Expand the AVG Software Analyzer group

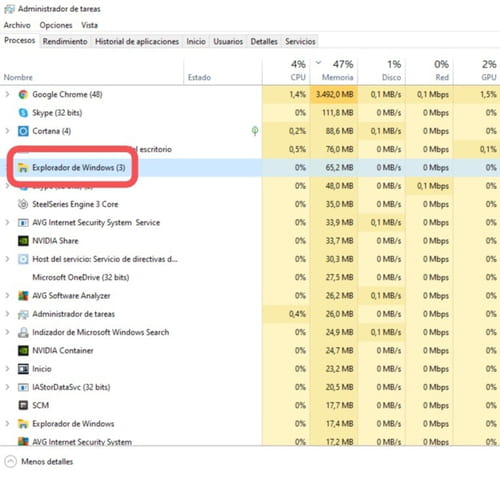pyautogui.click(x=7, y=296)
